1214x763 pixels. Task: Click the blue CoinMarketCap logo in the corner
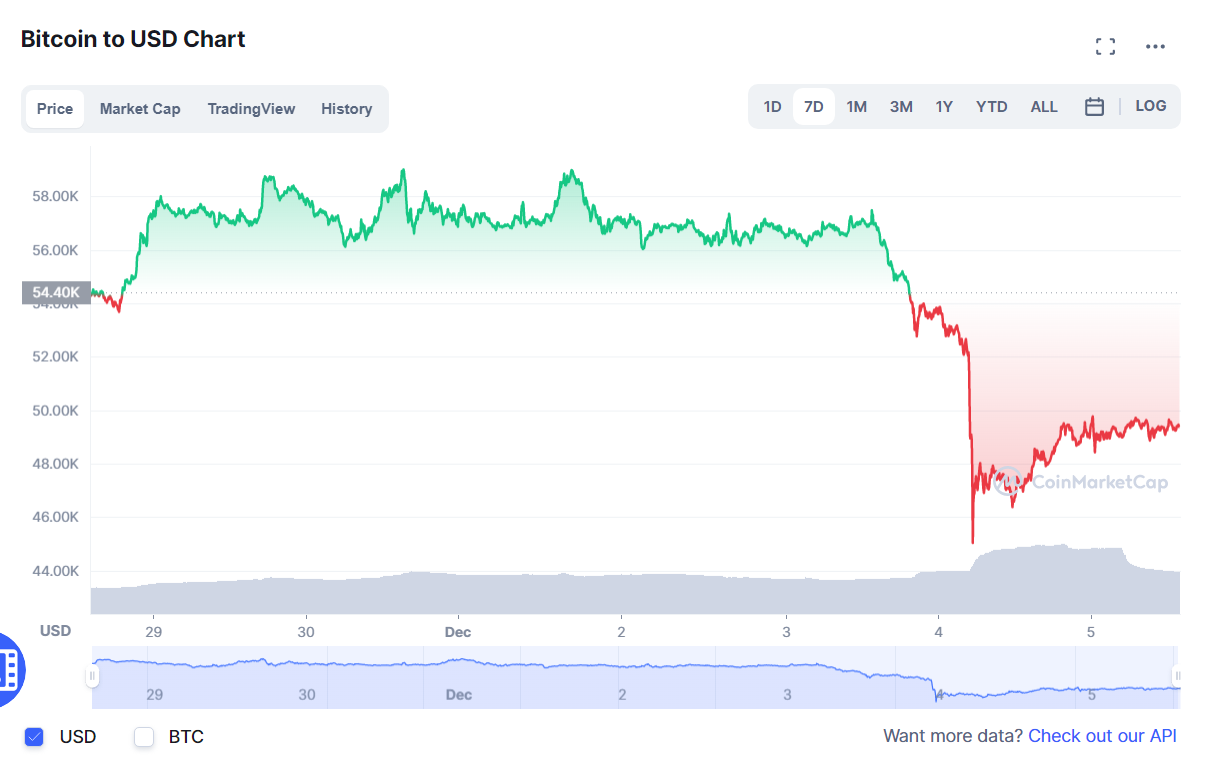[8, 672]
